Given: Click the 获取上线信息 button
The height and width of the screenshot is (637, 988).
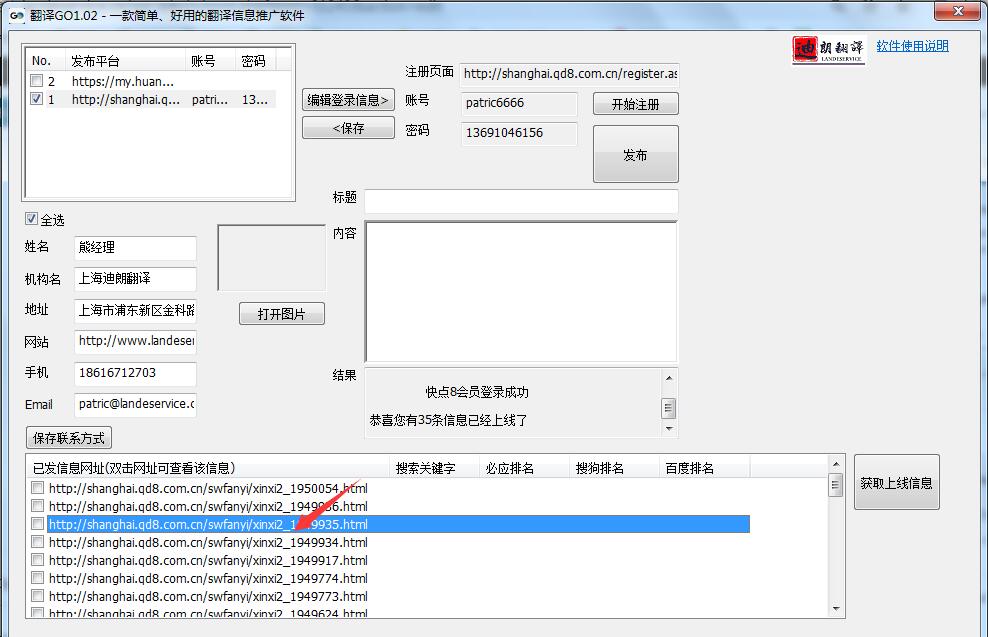Looking at the screenshot, I should (x=896, y=483).
